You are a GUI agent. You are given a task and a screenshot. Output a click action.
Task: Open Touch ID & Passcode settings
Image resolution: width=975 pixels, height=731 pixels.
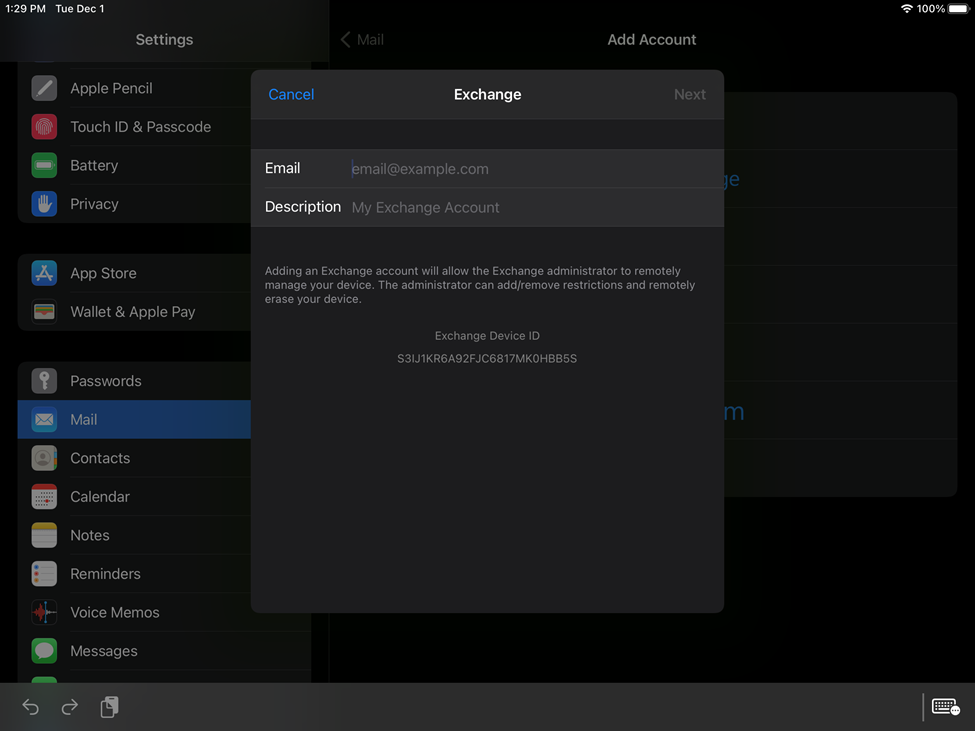click(x=134, y=127)
